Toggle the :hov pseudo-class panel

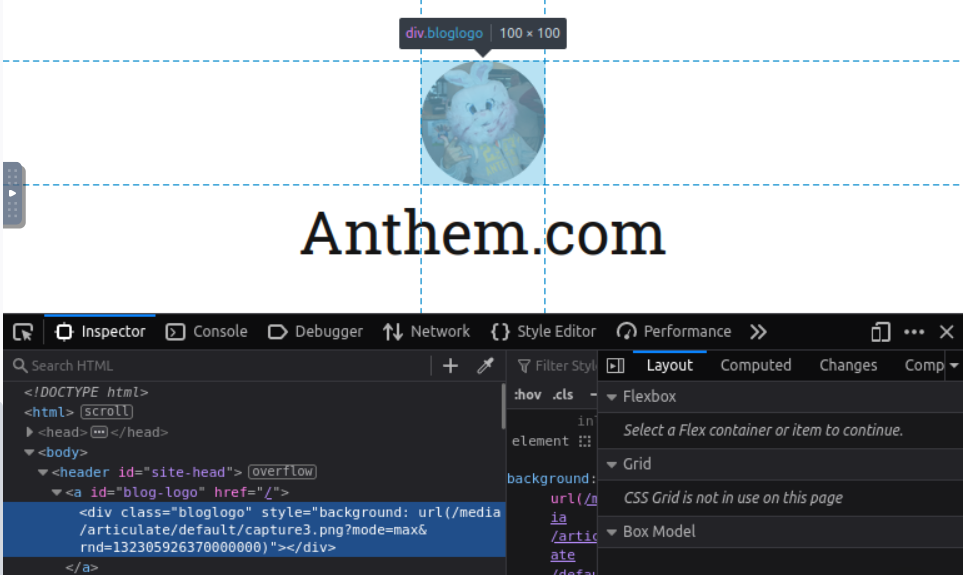click(528, 395)
